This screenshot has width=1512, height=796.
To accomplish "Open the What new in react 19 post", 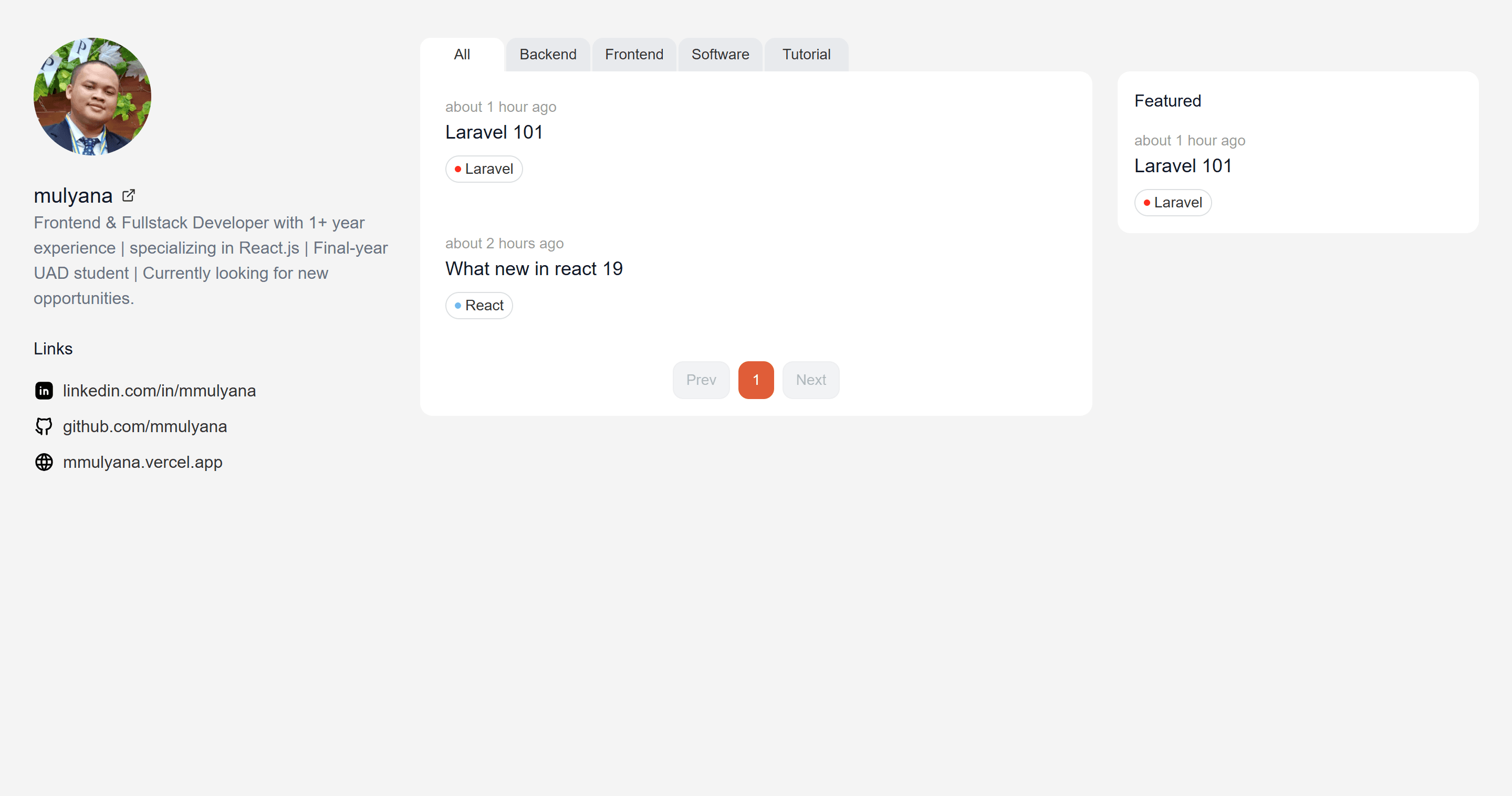I will pos(534,269).
